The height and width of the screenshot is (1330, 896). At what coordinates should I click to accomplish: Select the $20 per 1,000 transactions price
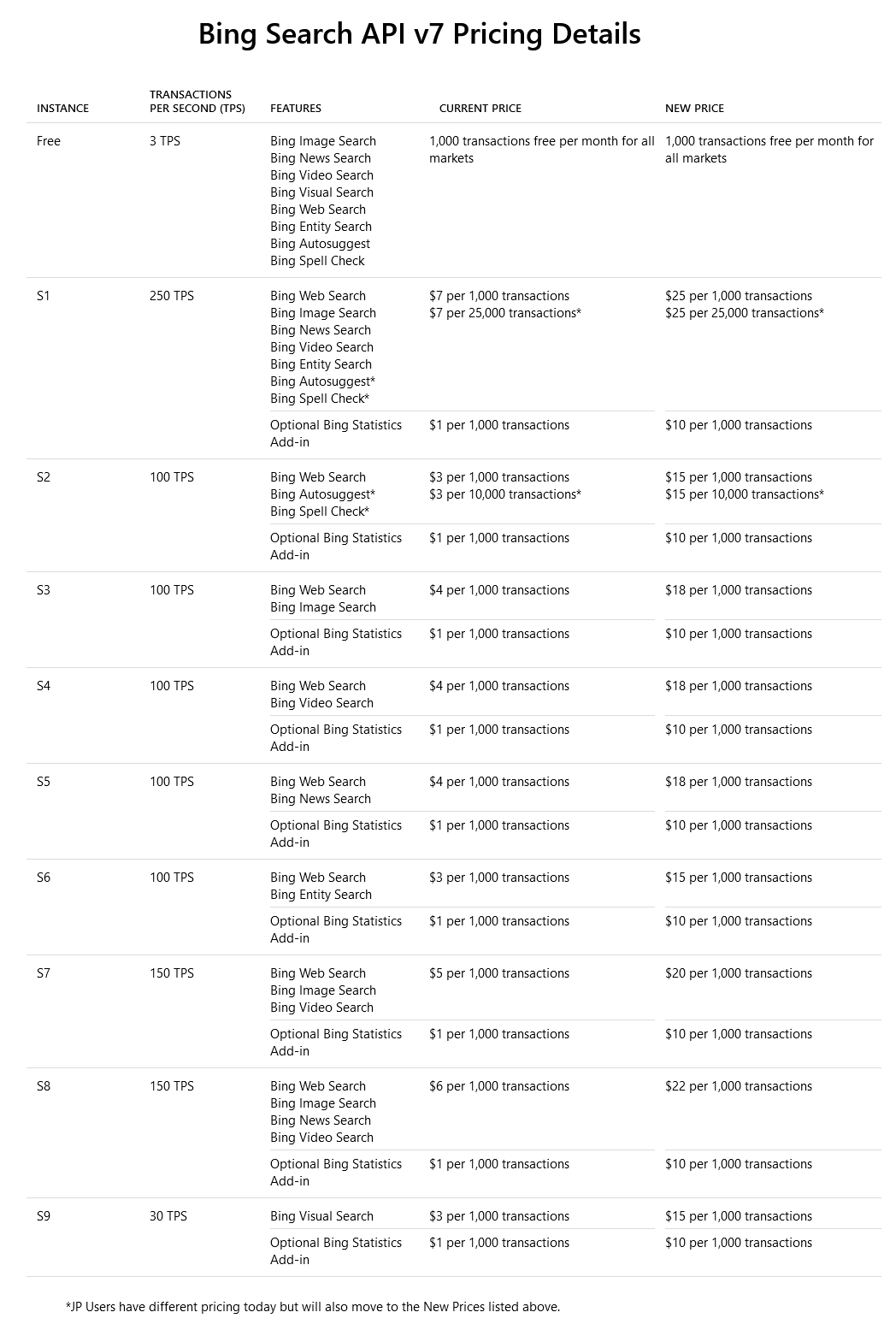pyautogui.click(x=738, y=973)
